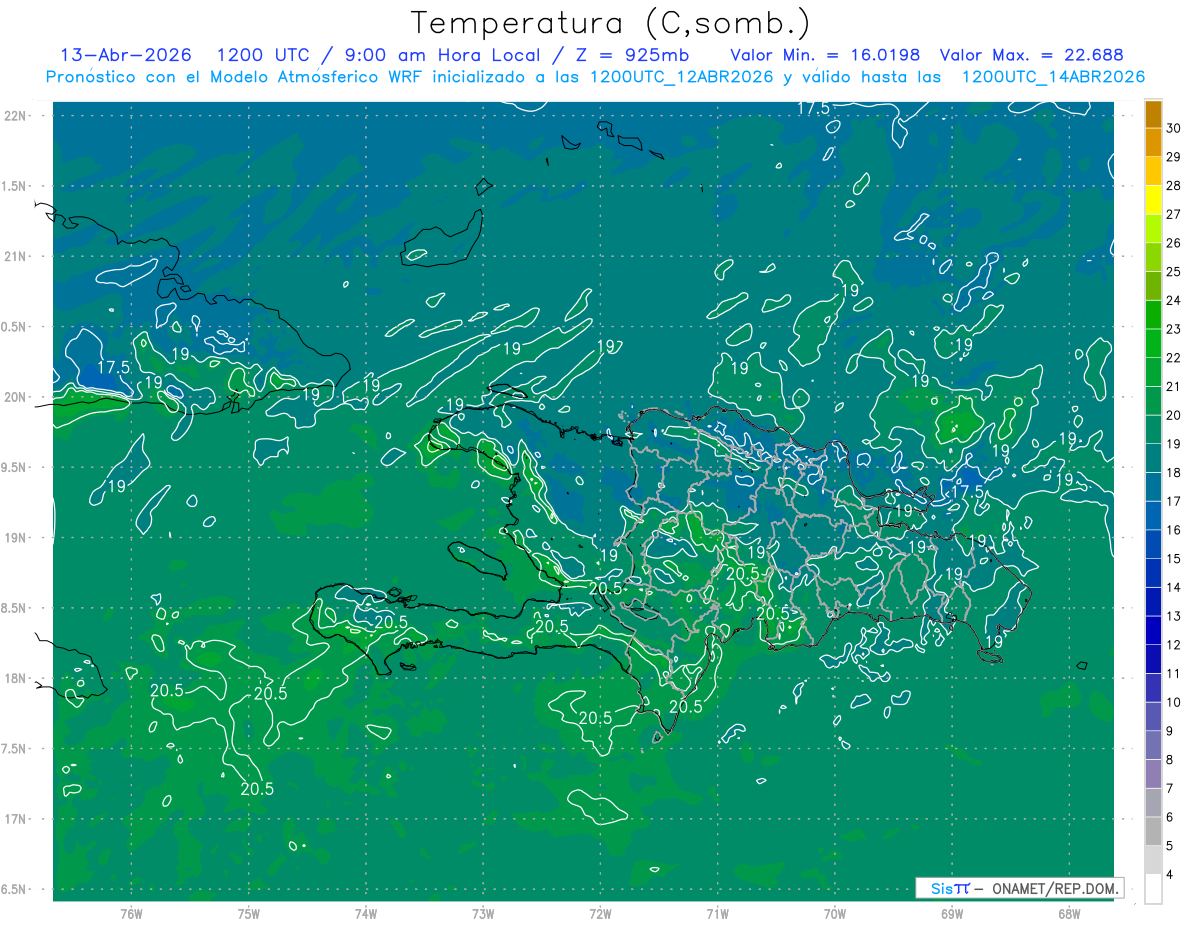Click the 1200UTC_14ABR2026 validity text
This screenshot has width=1200, height=927.
point(1053,77)
